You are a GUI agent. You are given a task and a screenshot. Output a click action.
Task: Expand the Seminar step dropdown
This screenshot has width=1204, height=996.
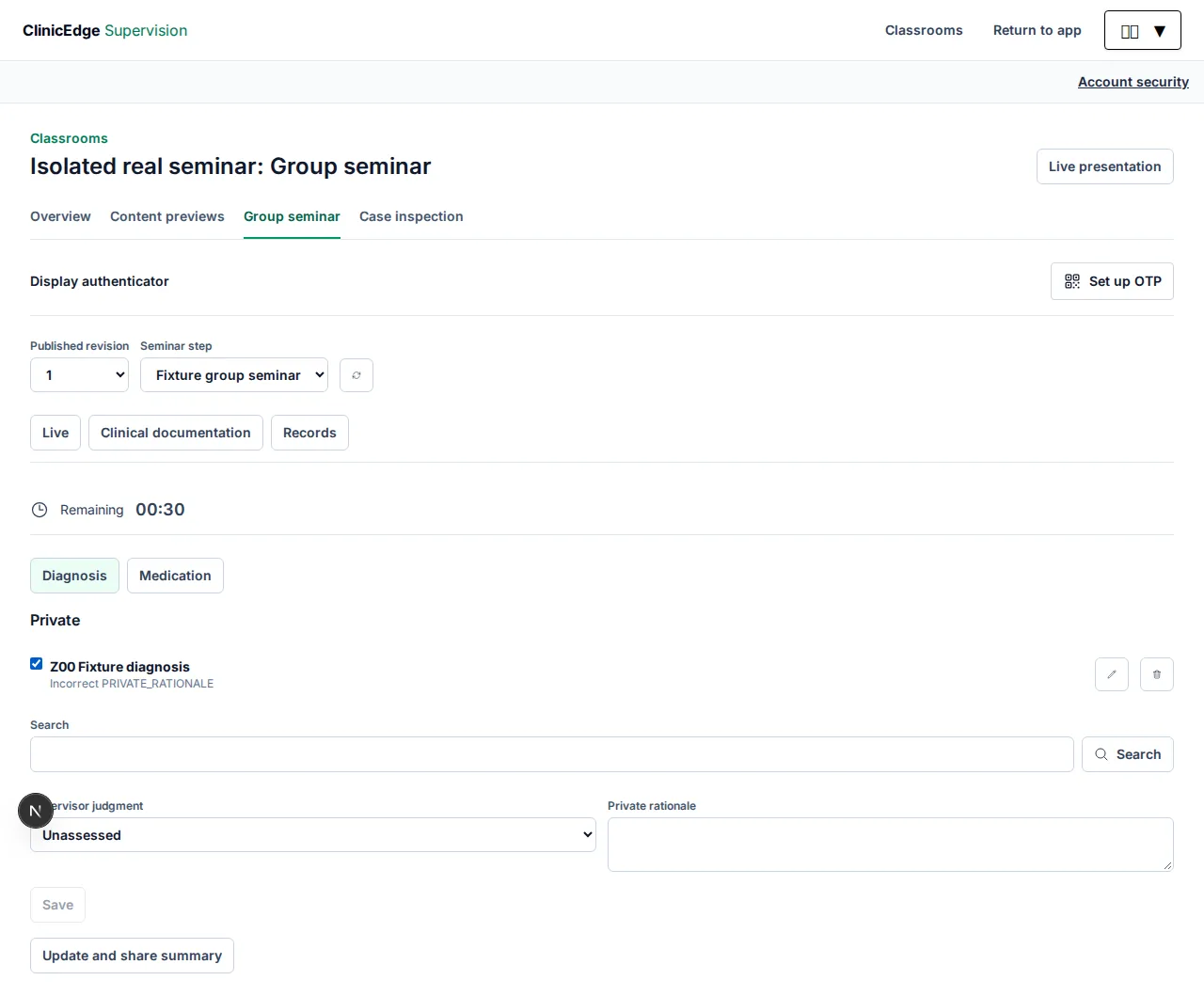point(234,375)
